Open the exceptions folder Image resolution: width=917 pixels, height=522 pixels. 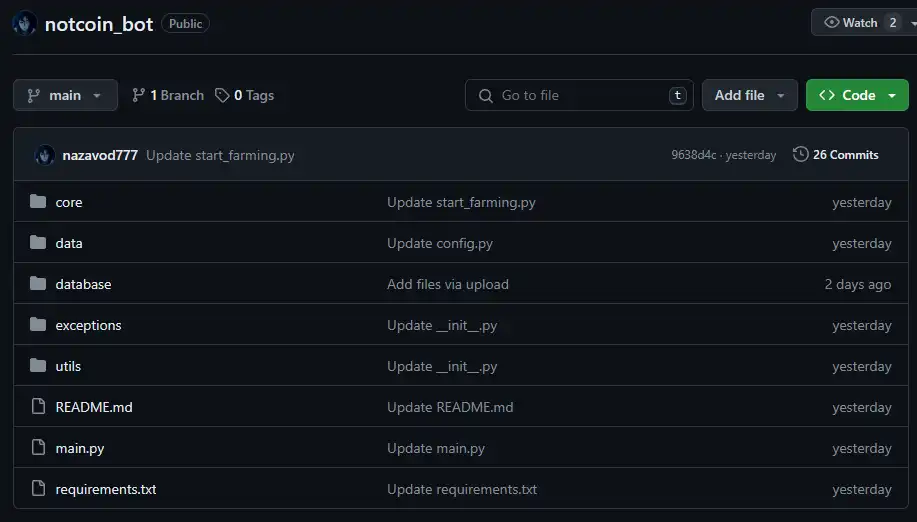point(88,325)
